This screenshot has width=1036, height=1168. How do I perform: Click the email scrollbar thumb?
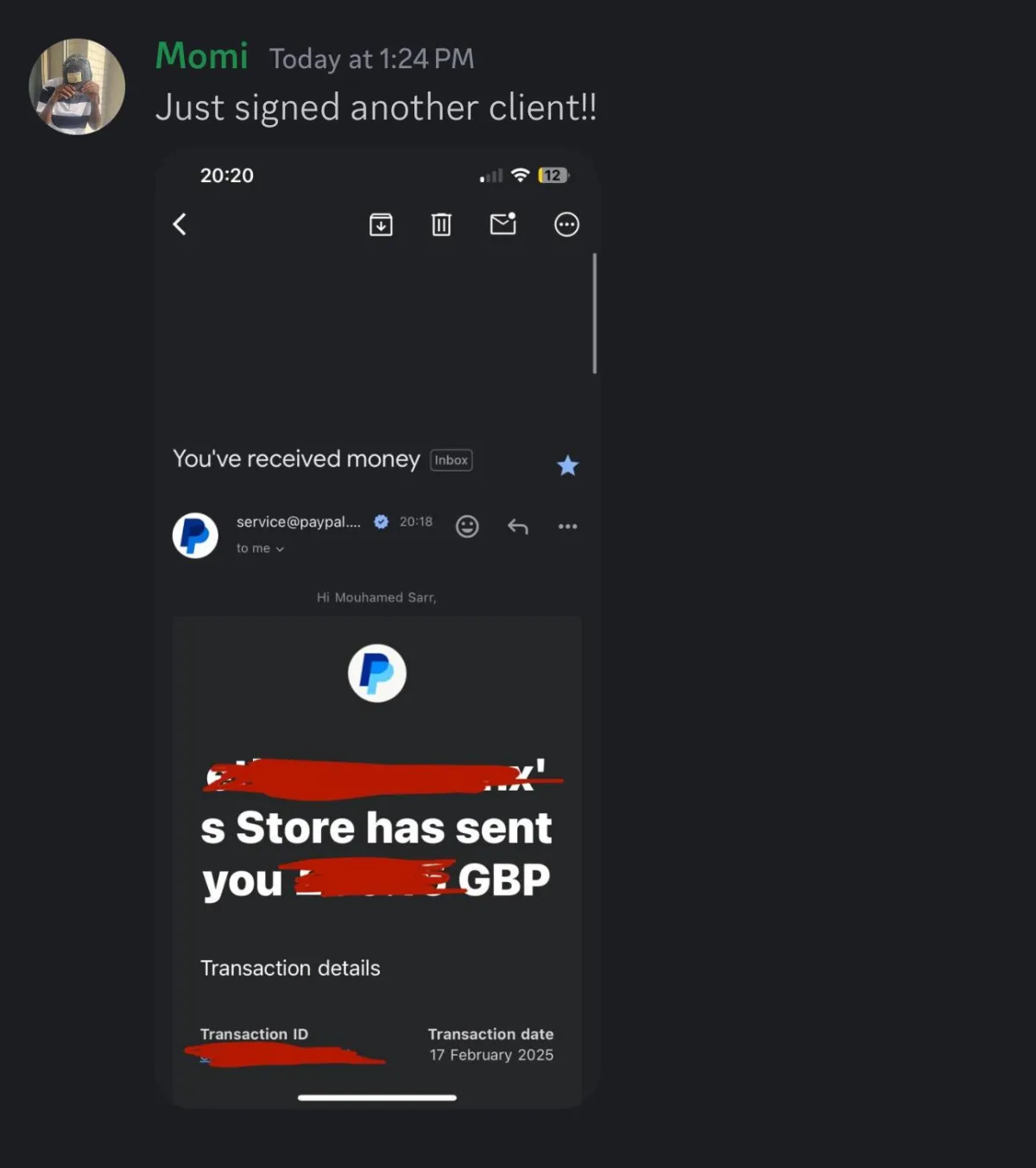coord(595,313)
